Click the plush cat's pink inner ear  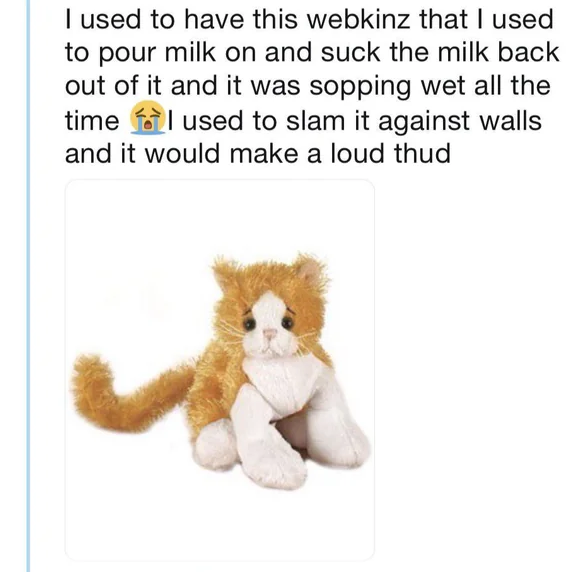tap(310, 270)
